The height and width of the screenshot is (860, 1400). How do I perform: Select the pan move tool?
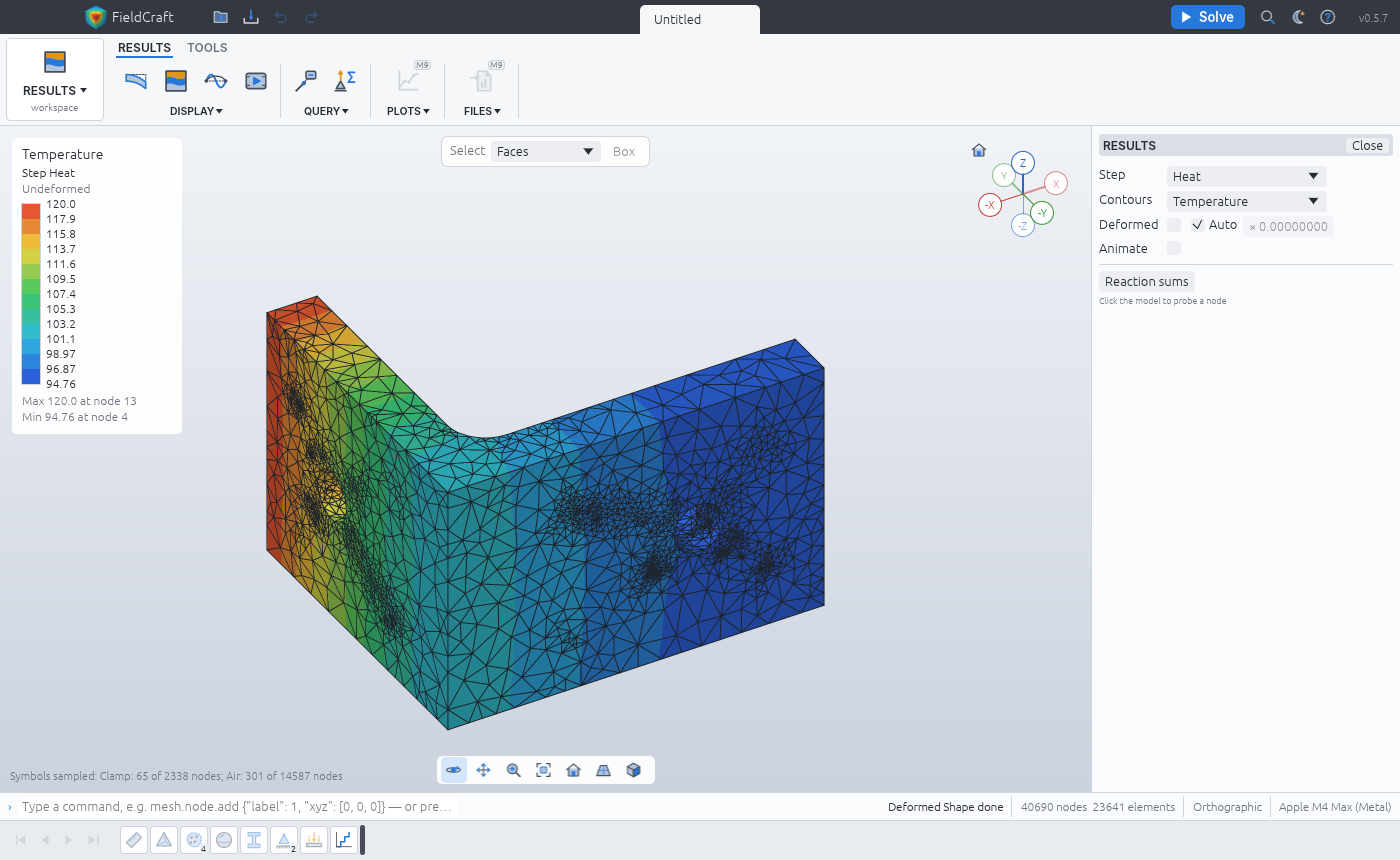[484, 770]
